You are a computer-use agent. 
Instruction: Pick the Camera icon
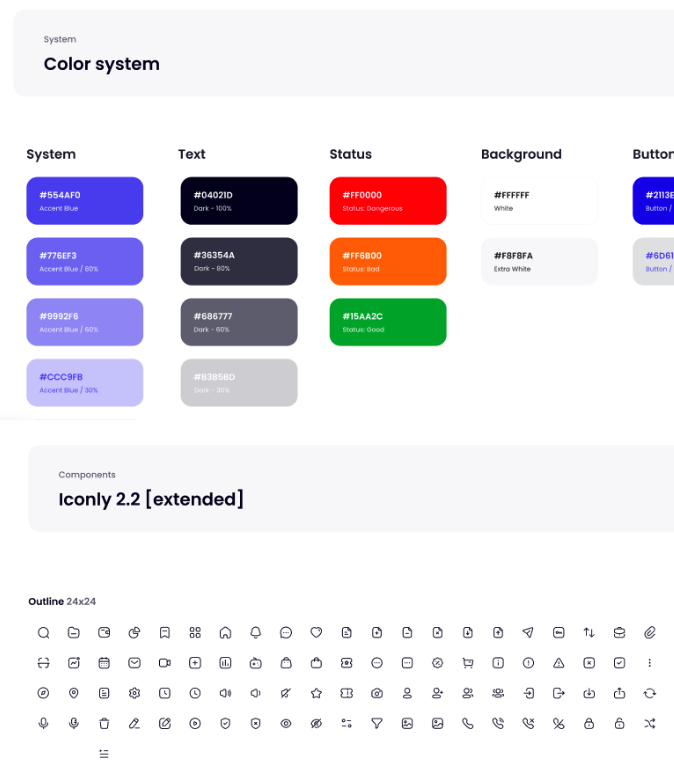(x=377, y=693)
